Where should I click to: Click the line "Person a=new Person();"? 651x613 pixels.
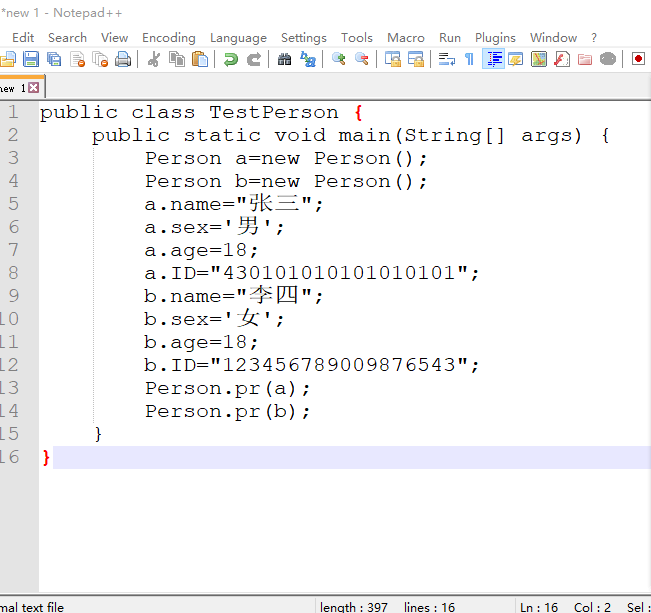pyautogui.click(x=286, y=159)
